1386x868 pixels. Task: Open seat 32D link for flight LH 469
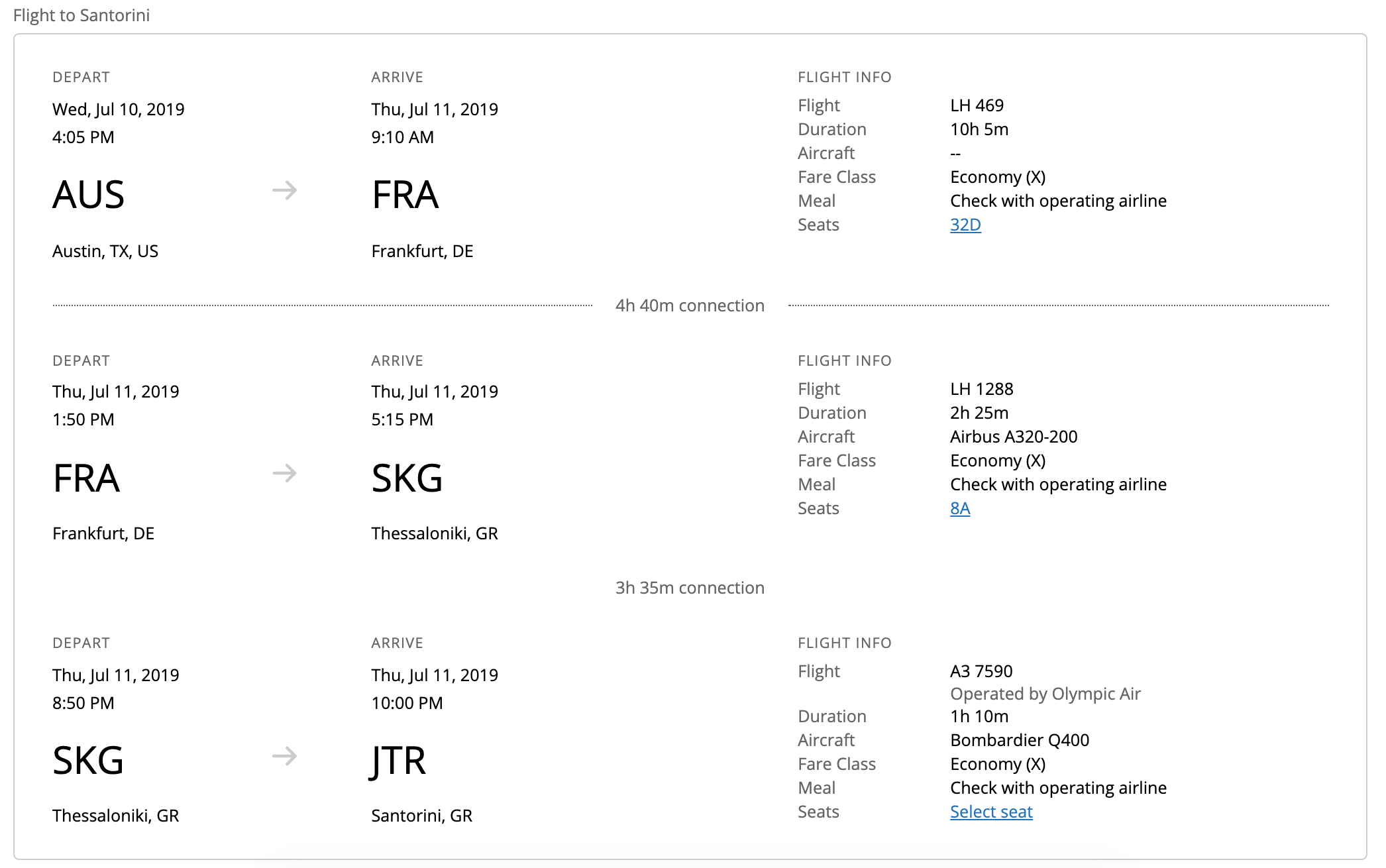(965, 225)
